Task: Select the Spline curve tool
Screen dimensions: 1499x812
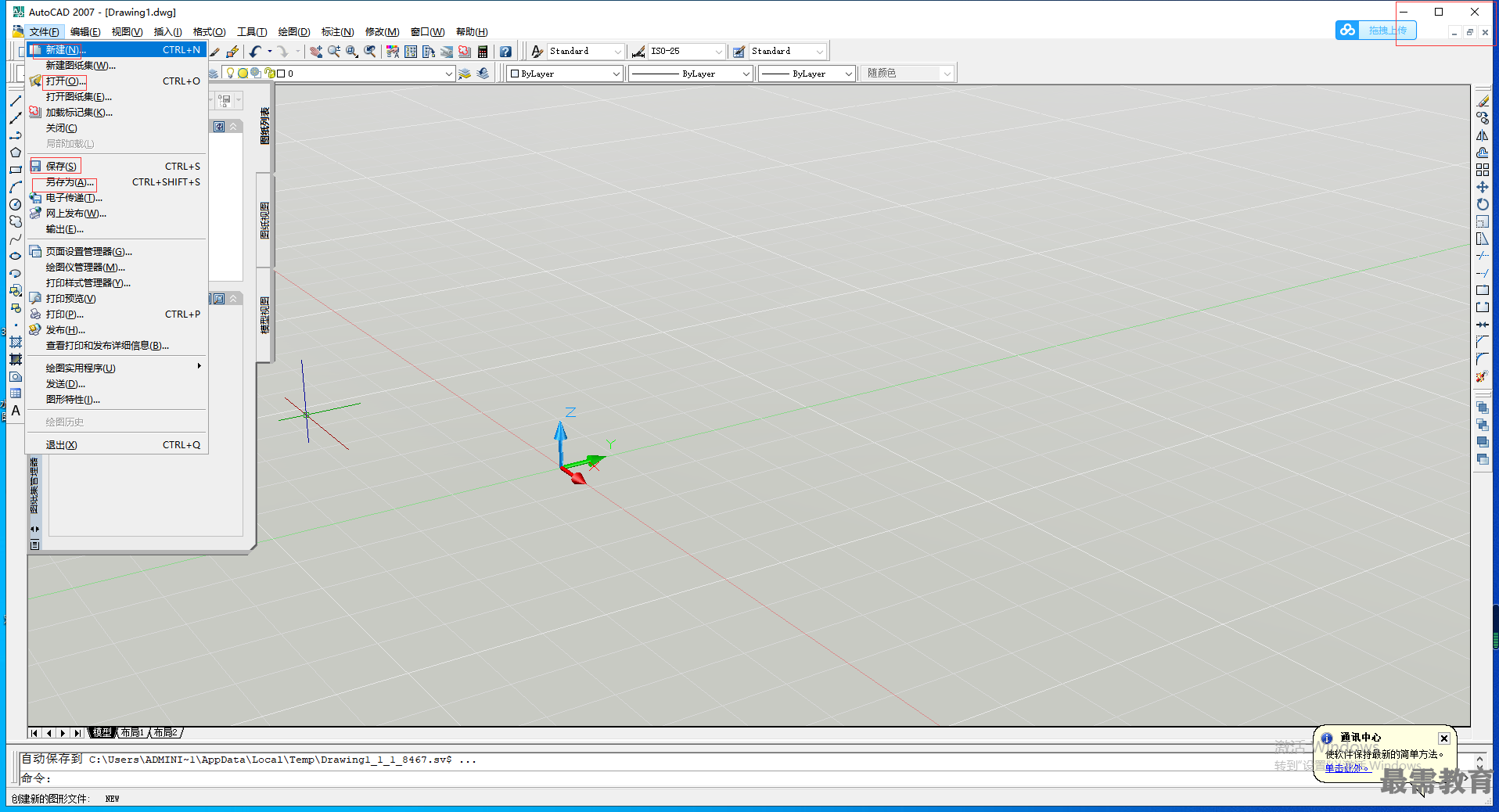Action: pos(16,239)
